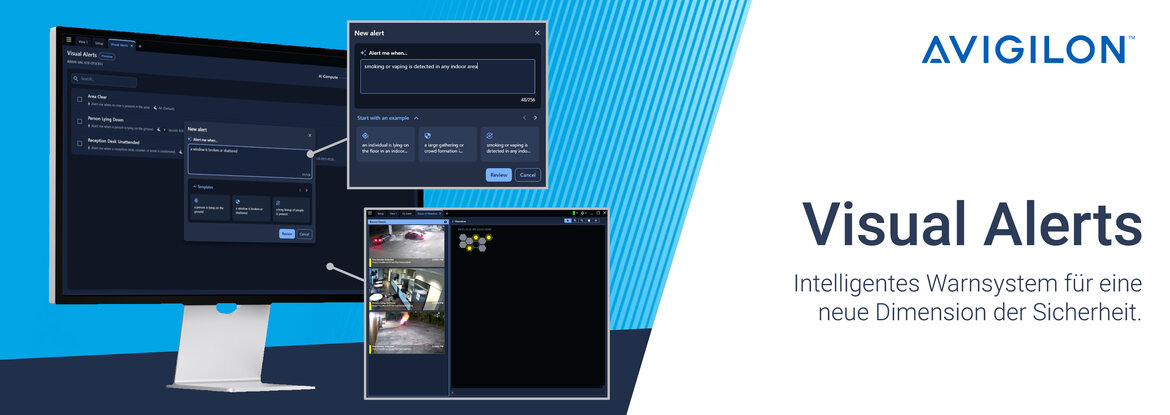The height and width of the screenshot is (415, 1170).
Task: Check the Reception Desk Unattended checkbox
Action: point(79,143)
